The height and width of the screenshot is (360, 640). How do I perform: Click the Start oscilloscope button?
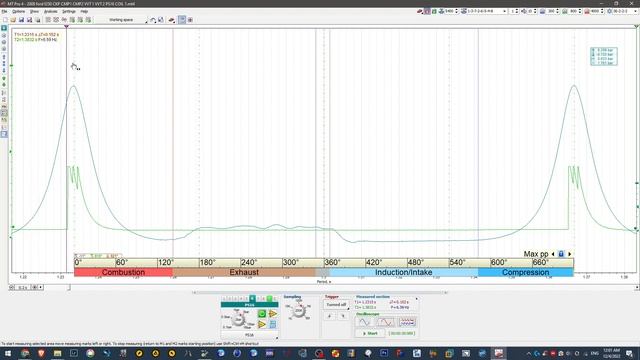pyautogui.click(x=370, y=333)
